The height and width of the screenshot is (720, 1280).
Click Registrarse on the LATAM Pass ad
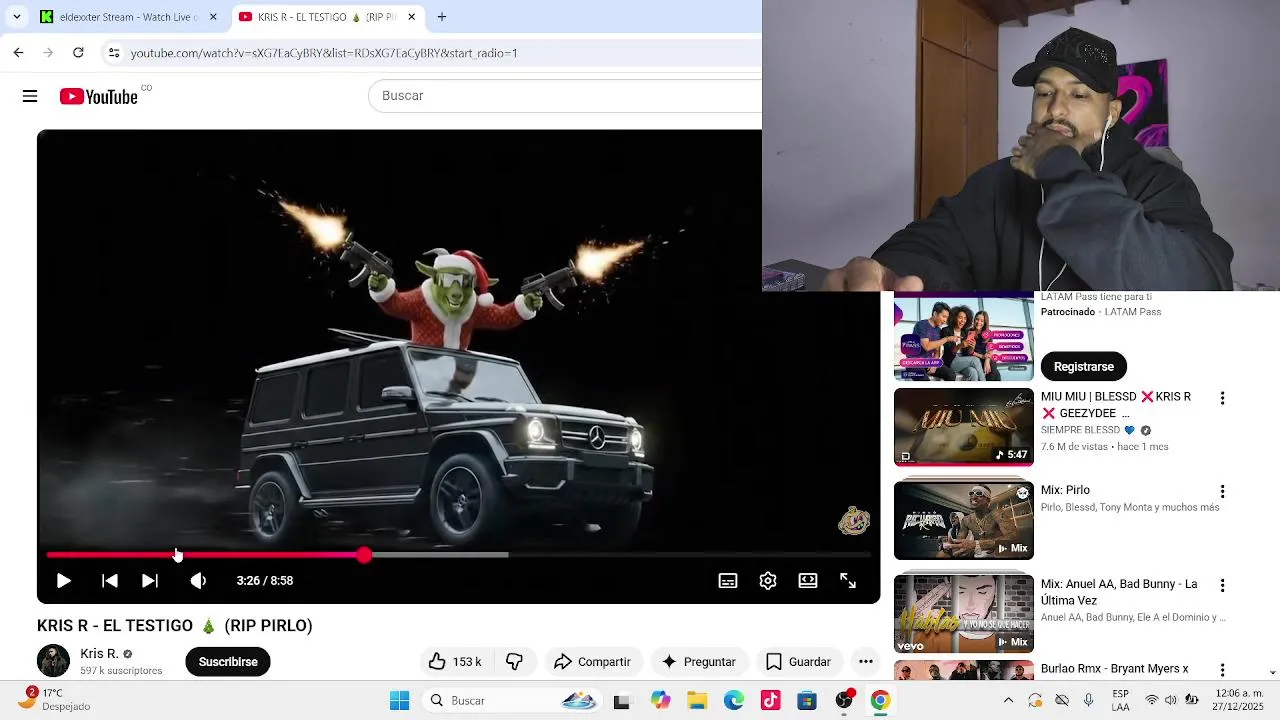point(1084,366)
